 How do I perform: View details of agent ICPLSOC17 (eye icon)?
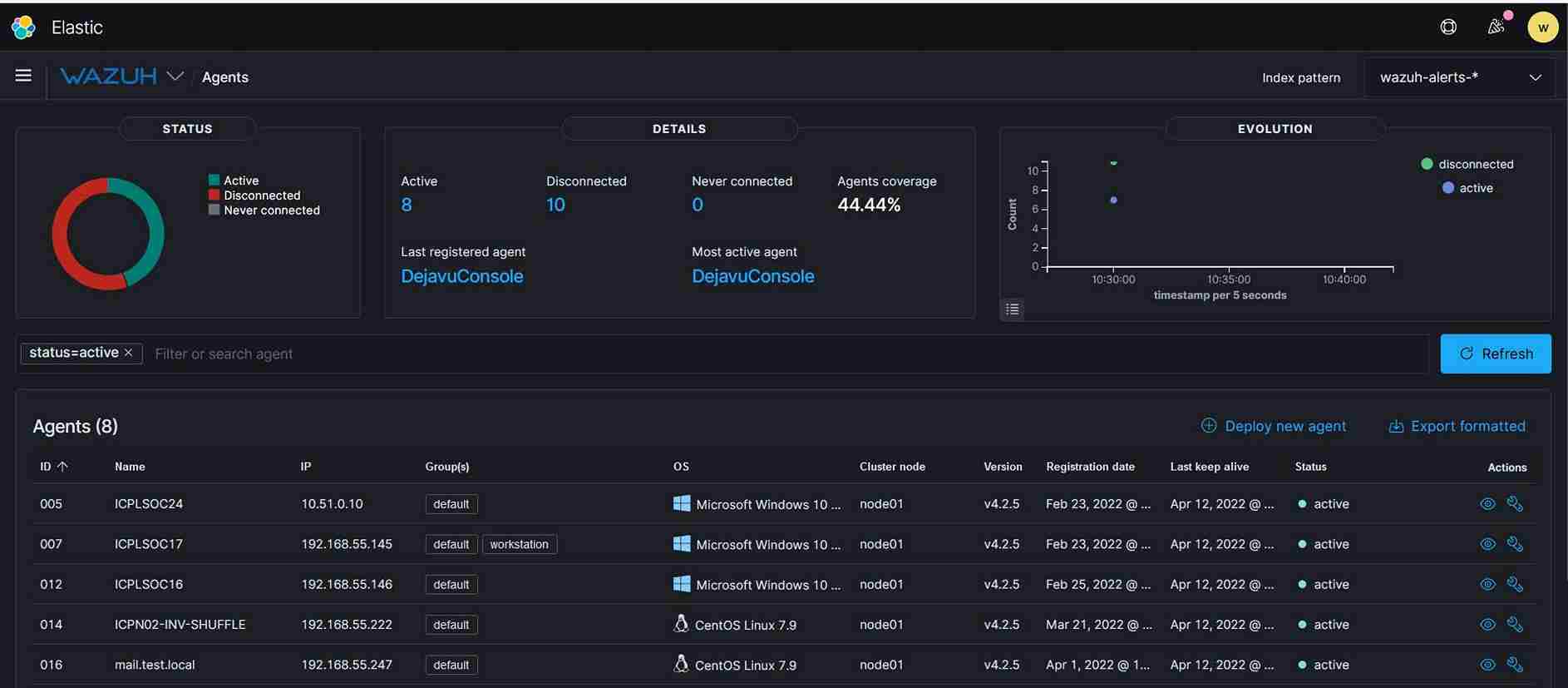pyautogui.click(x=1488, y=544)
